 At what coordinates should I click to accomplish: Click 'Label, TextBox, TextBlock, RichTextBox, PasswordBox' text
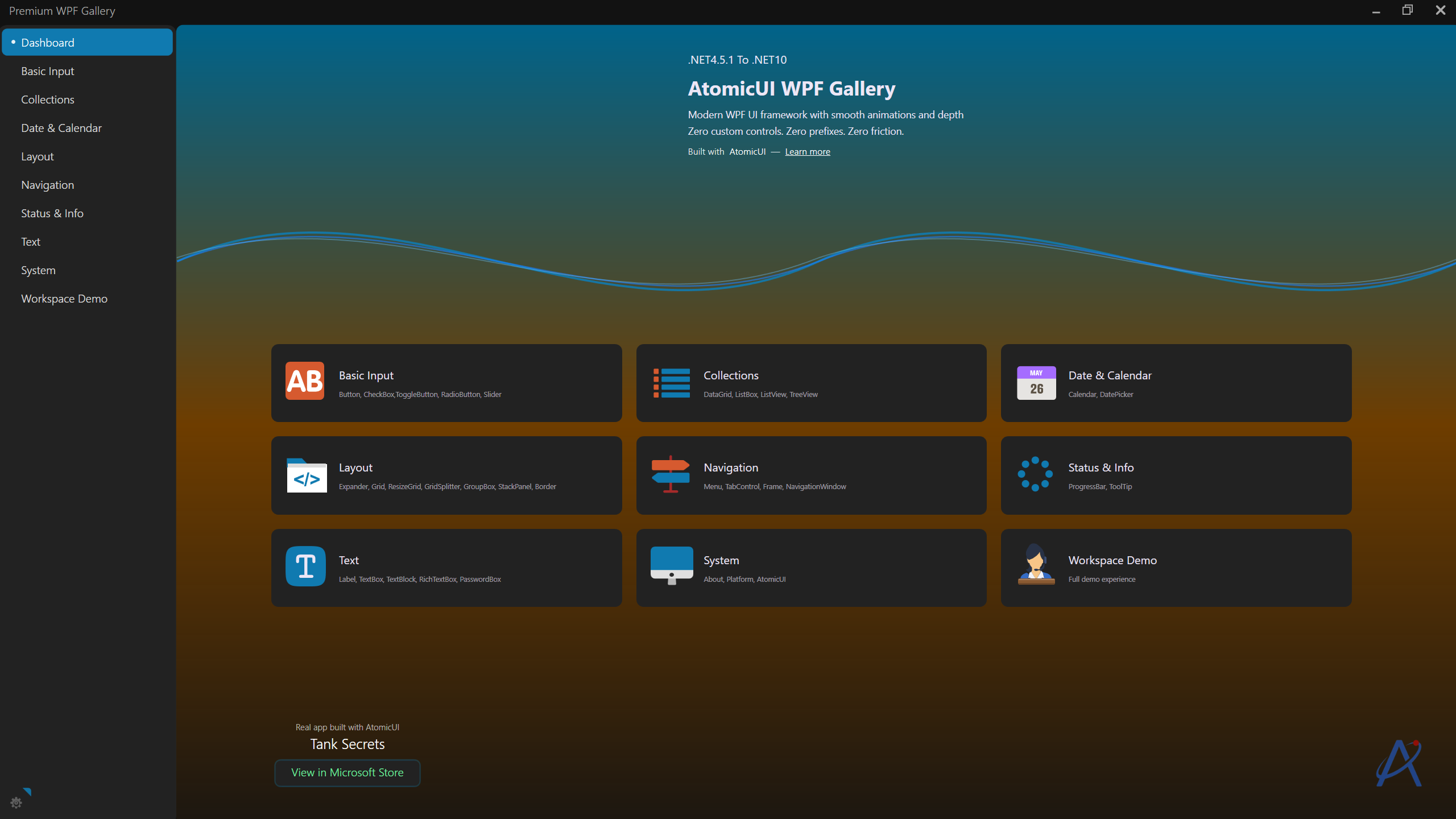420,580
